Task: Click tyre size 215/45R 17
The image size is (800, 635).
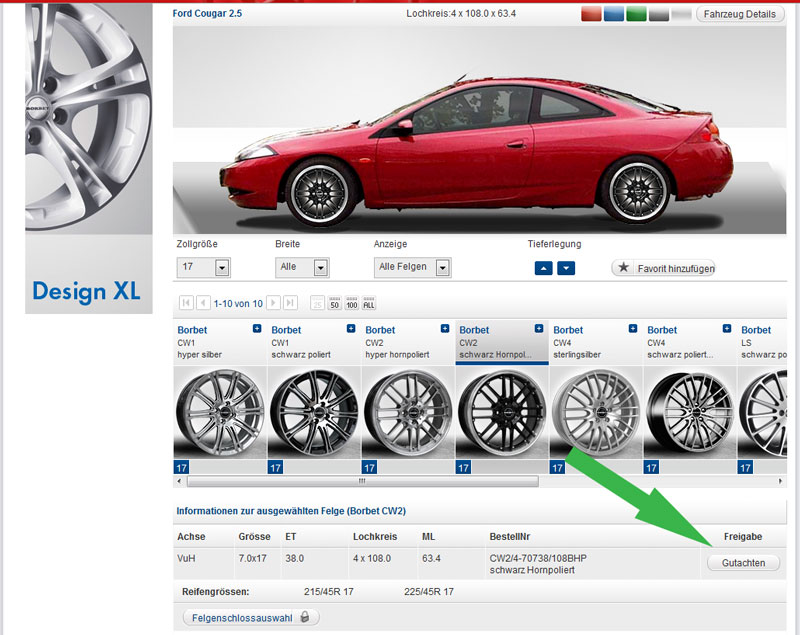Action: pyautogui.click(x=329, y=592)
